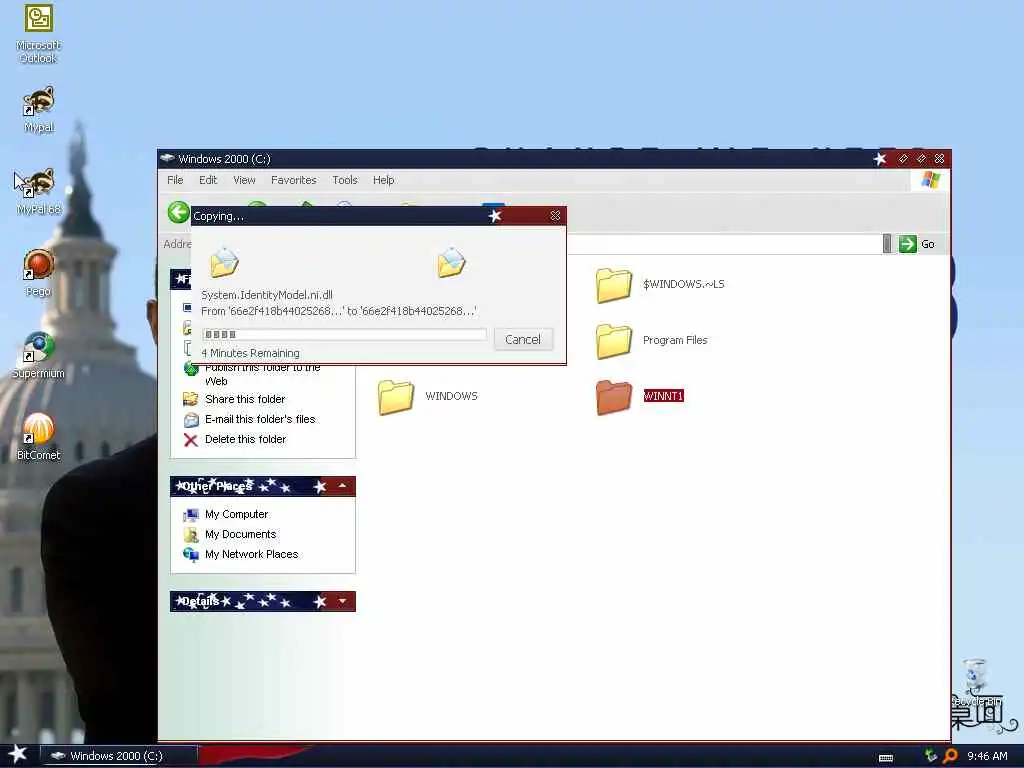Open the Tools menu
Screen dimensions: 1024x768
click(345, 180)
